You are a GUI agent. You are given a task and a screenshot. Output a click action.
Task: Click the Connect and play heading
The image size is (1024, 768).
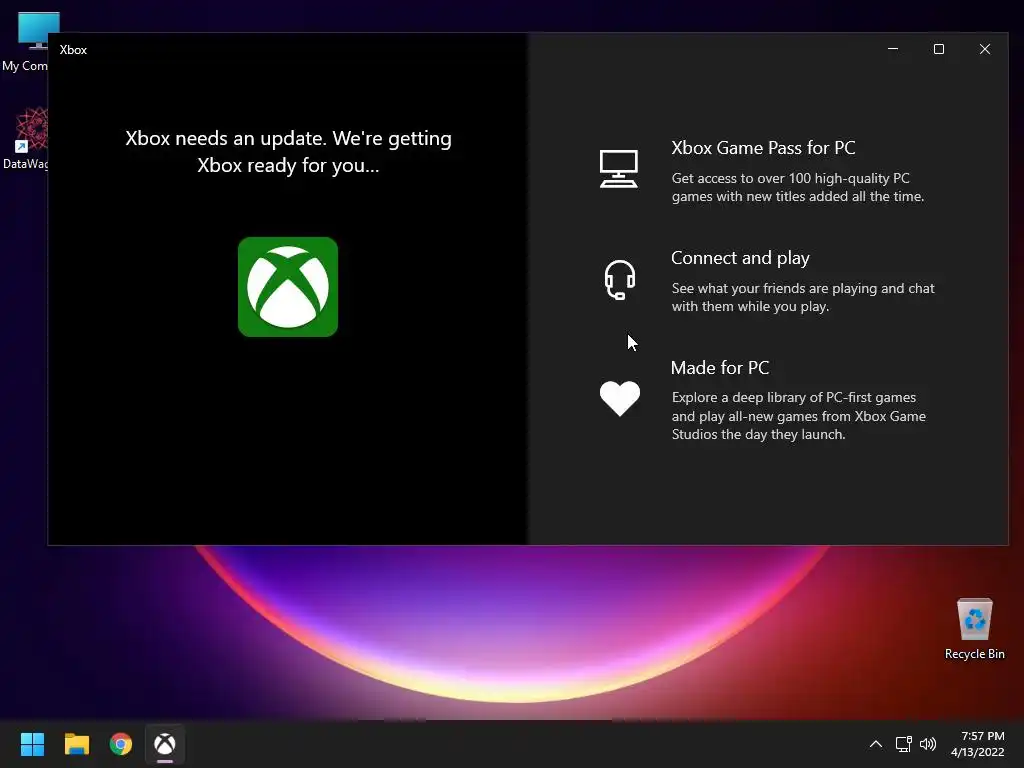(741, 259)
